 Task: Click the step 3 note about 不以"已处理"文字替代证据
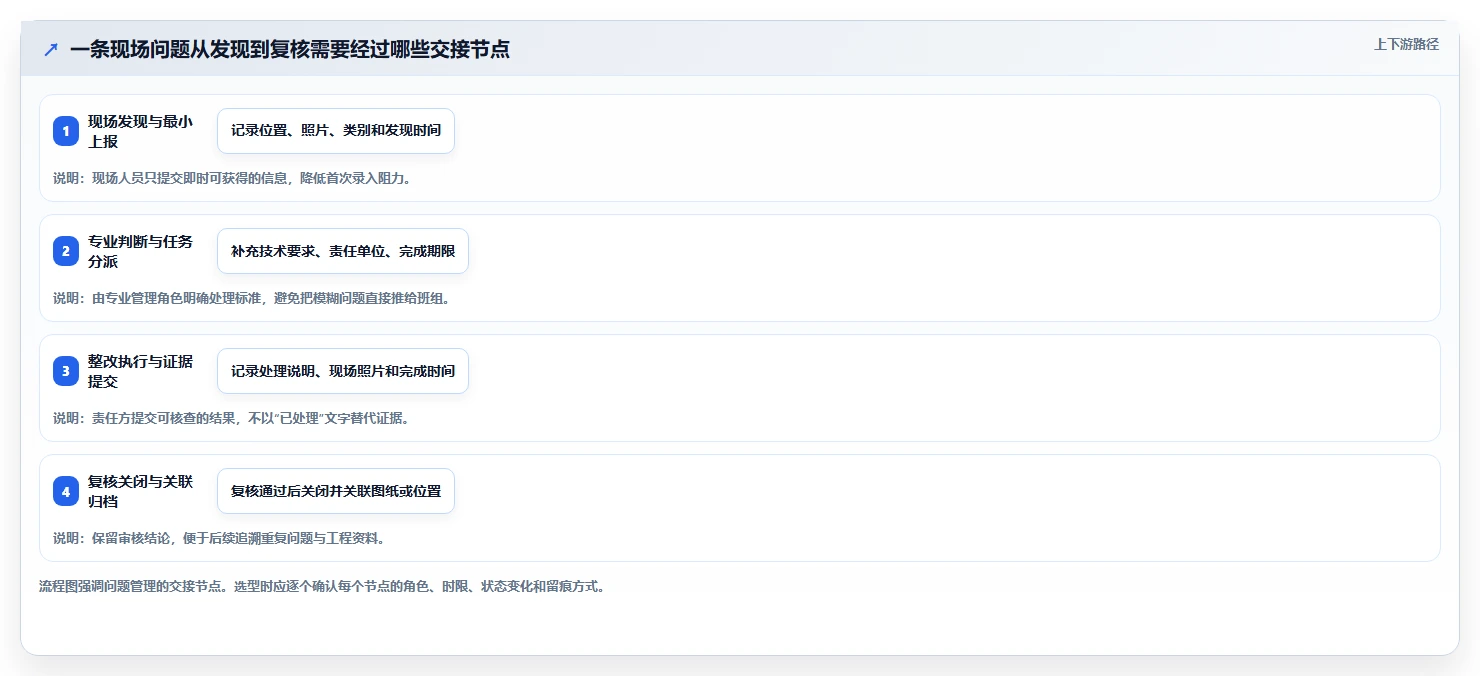(231, 418)
